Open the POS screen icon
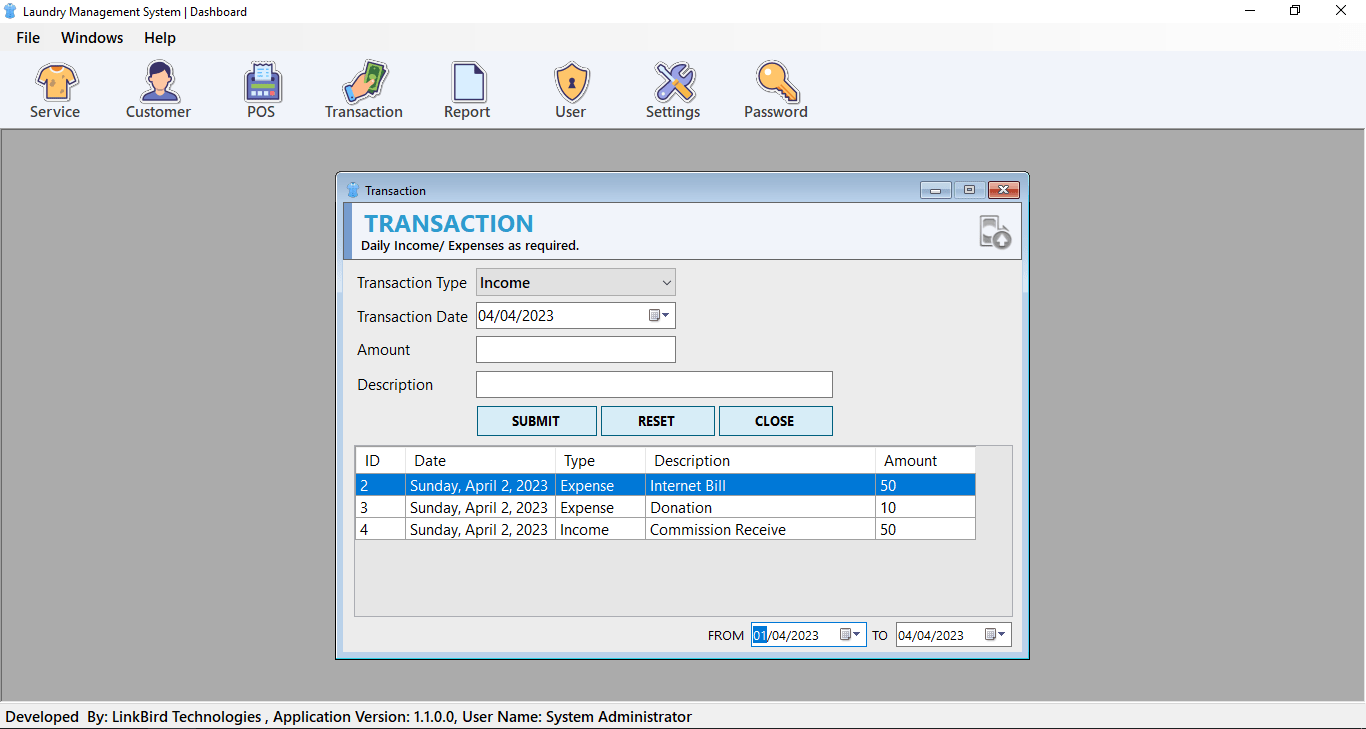The image size is (1366, 729). pos(261,88)
